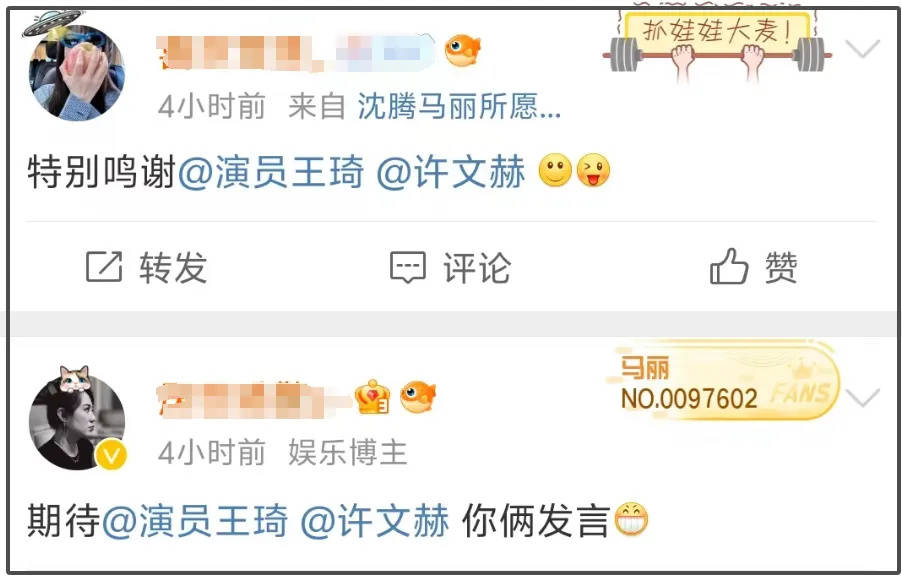Expand the first post's chevron menu
Image resolution: width=902 pixels, height=576 pixels.
(x=862, y=49)
